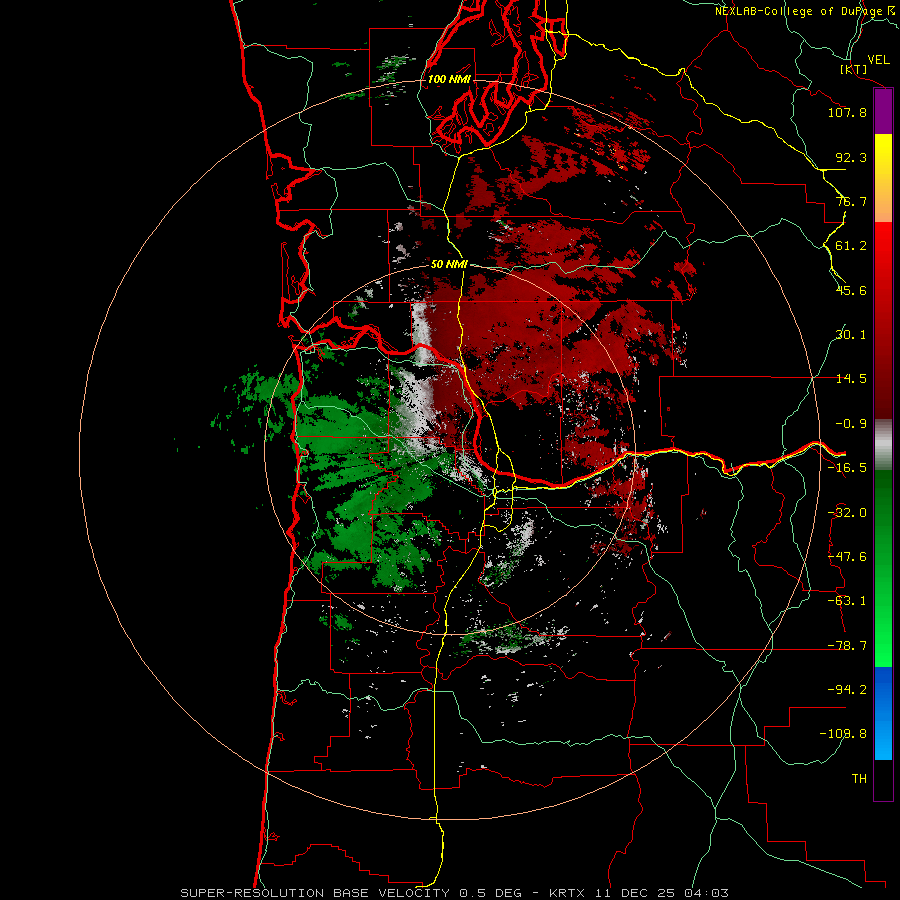Select the -109.8 scale value
The image size is (900, 900).
(x=843, y=734)
